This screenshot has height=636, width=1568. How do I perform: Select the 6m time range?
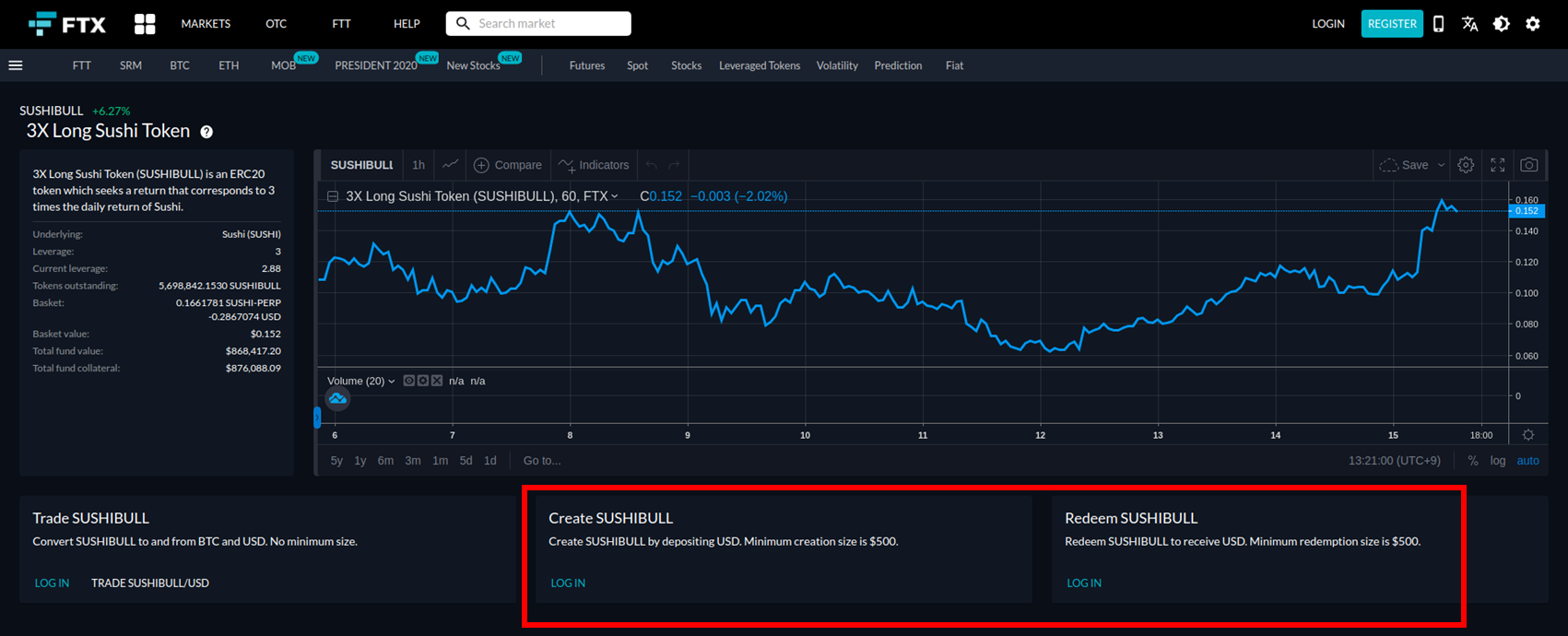point(385,461)
